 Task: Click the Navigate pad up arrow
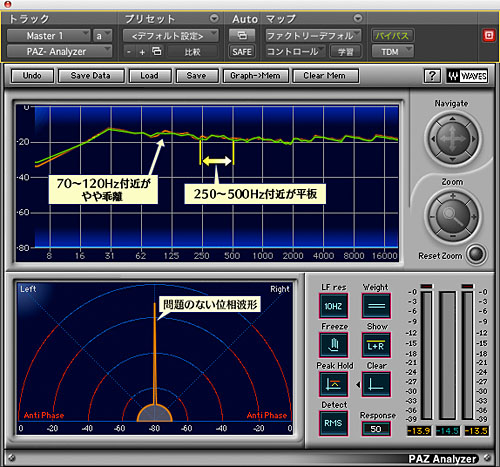pyautogui.click(x=452, y=118)
